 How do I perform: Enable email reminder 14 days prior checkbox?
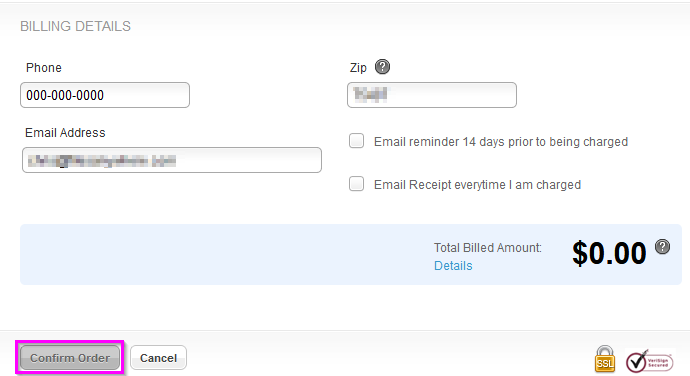point(356,141)
